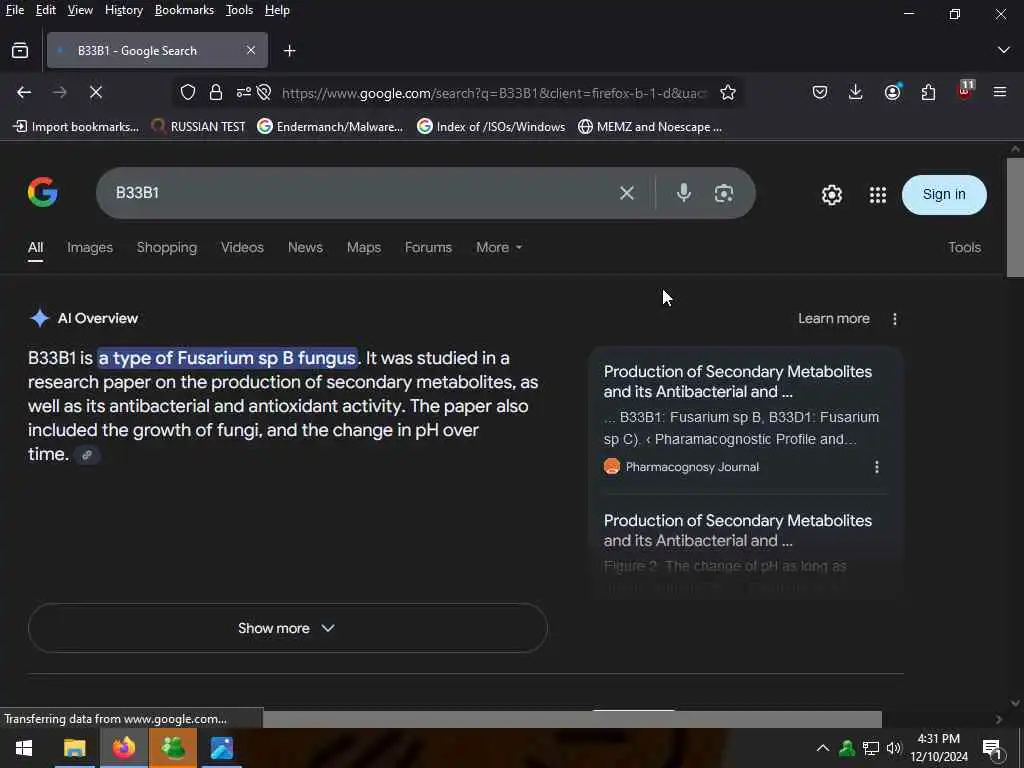Stop loading the current page
Screen dimensions: 1024x768
(96, 92)
